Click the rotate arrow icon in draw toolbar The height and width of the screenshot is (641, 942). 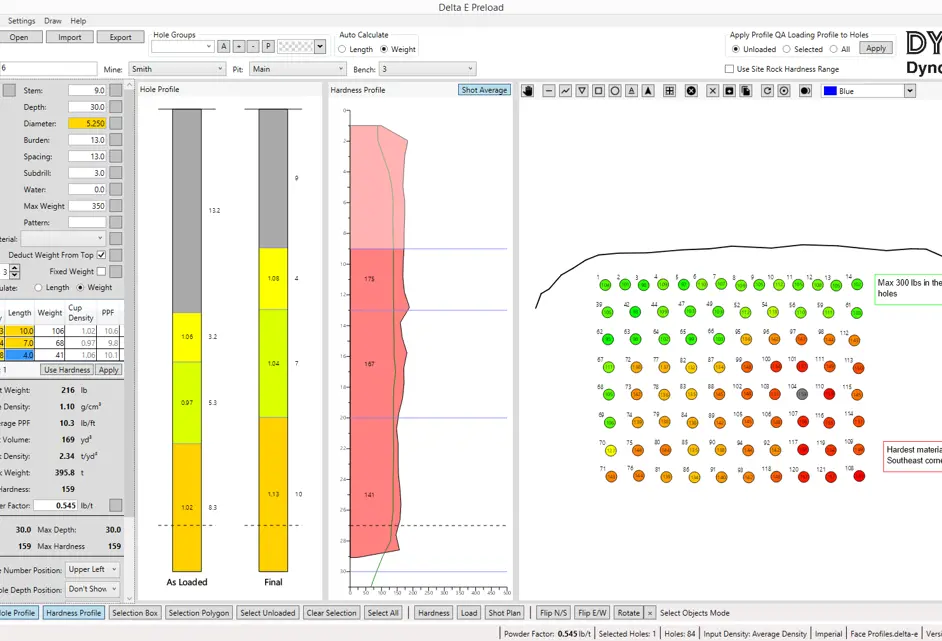coord(767,91)
